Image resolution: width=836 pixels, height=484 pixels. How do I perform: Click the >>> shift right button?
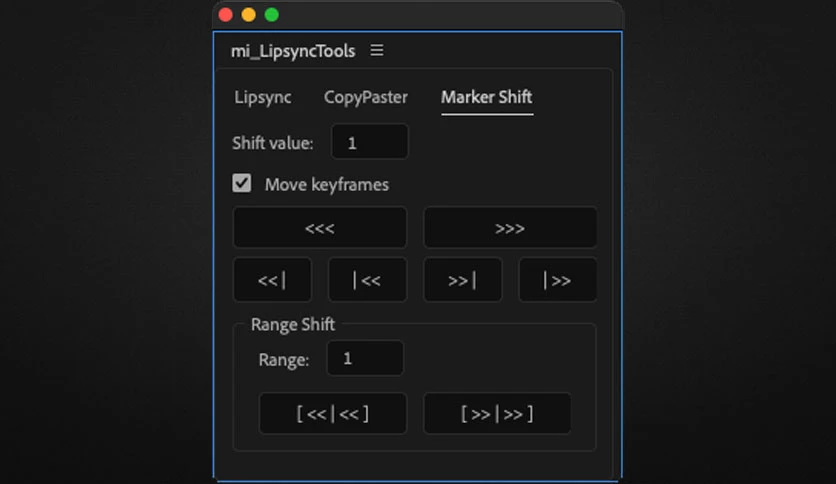[x=510, y=228]
